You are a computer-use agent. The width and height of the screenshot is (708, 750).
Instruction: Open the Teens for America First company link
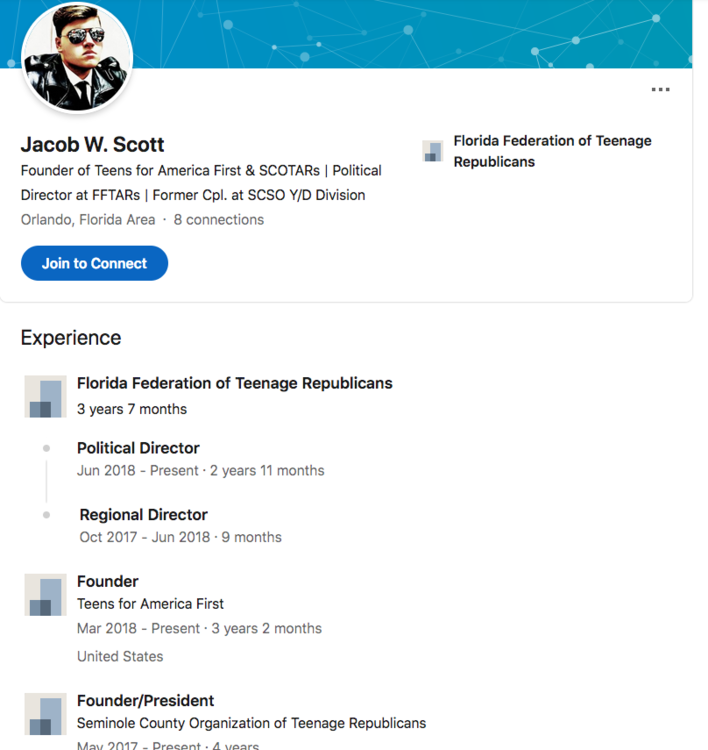tap(150, 604)
